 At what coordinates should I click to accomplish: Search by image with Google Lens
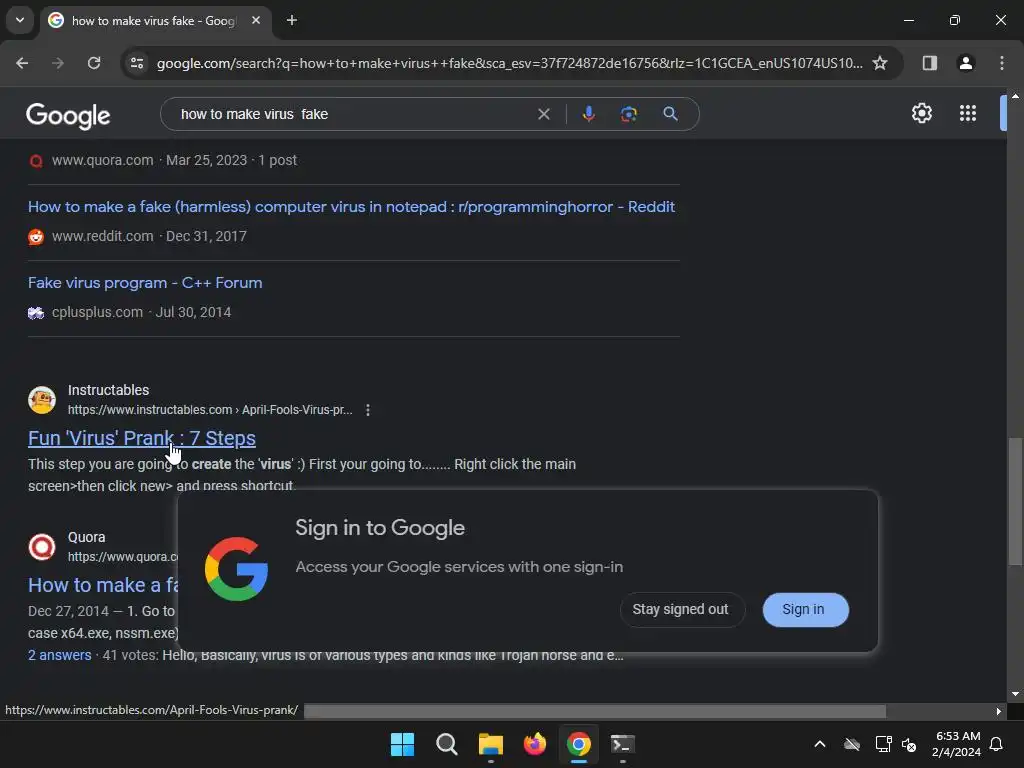click(x=628, y=114)
